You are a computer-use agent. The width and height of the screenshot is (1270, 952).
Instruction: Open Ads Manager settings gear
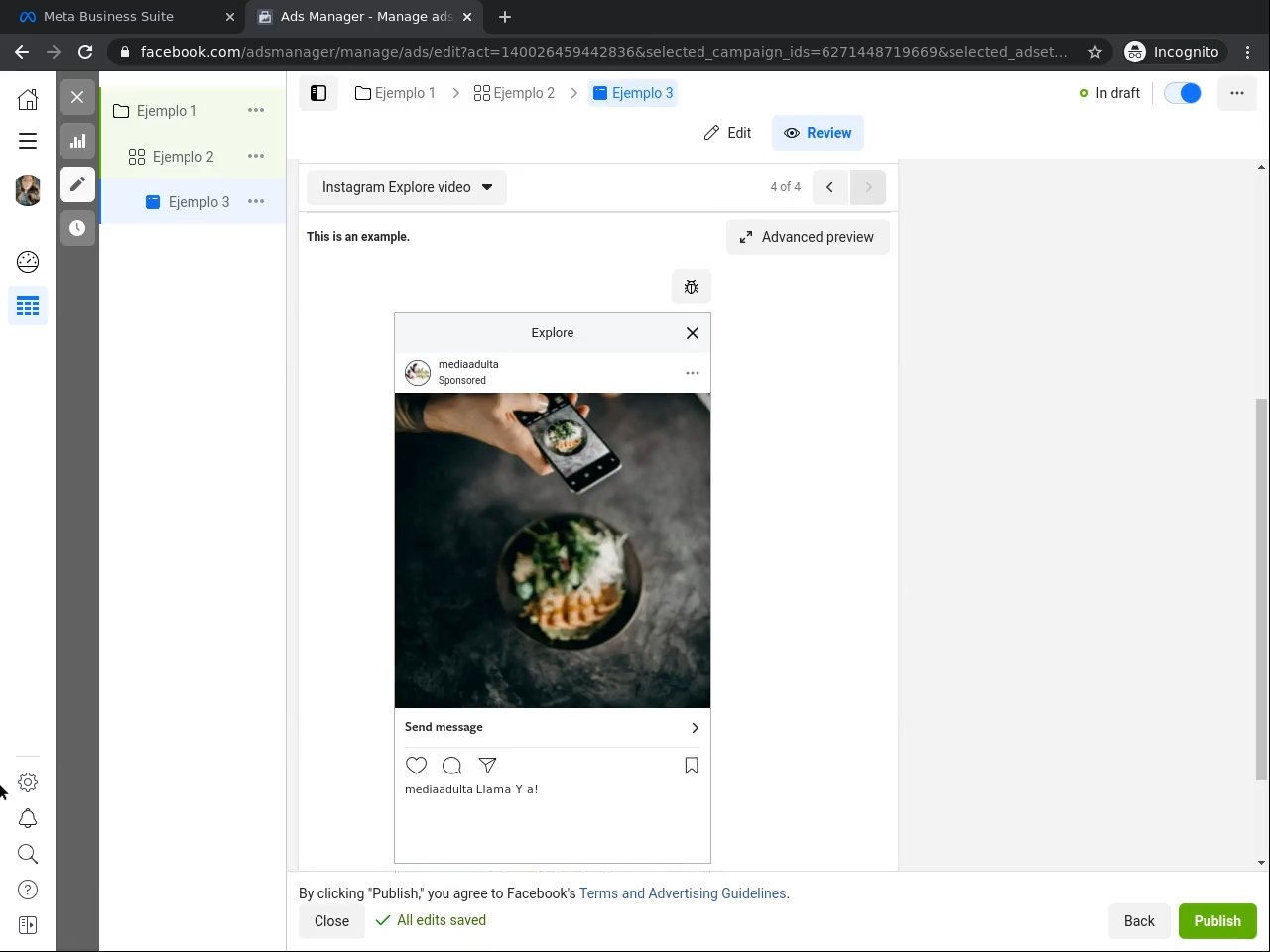click(28, 782)
